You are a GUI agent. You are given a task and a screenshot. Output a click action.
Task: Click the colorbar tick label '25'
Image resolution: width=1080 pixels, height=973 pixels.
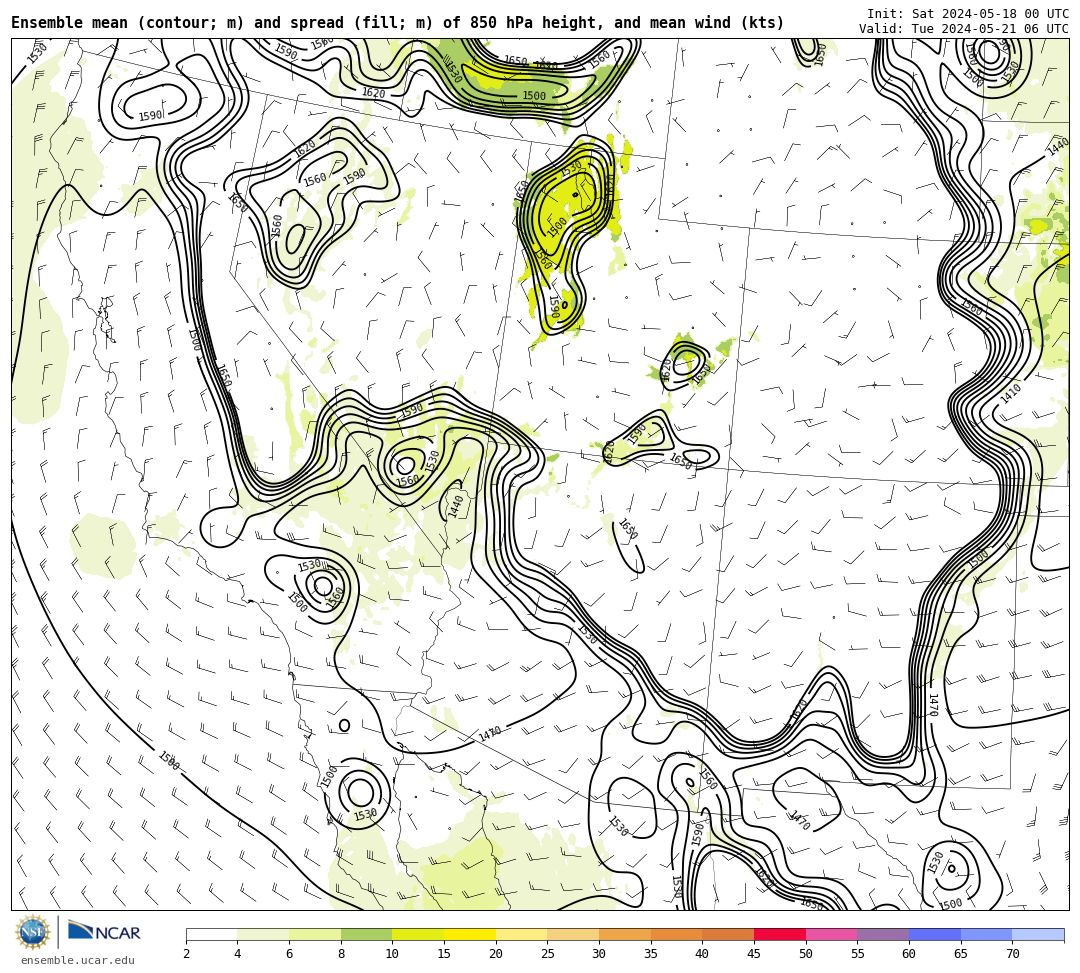(x=548, y=954)
